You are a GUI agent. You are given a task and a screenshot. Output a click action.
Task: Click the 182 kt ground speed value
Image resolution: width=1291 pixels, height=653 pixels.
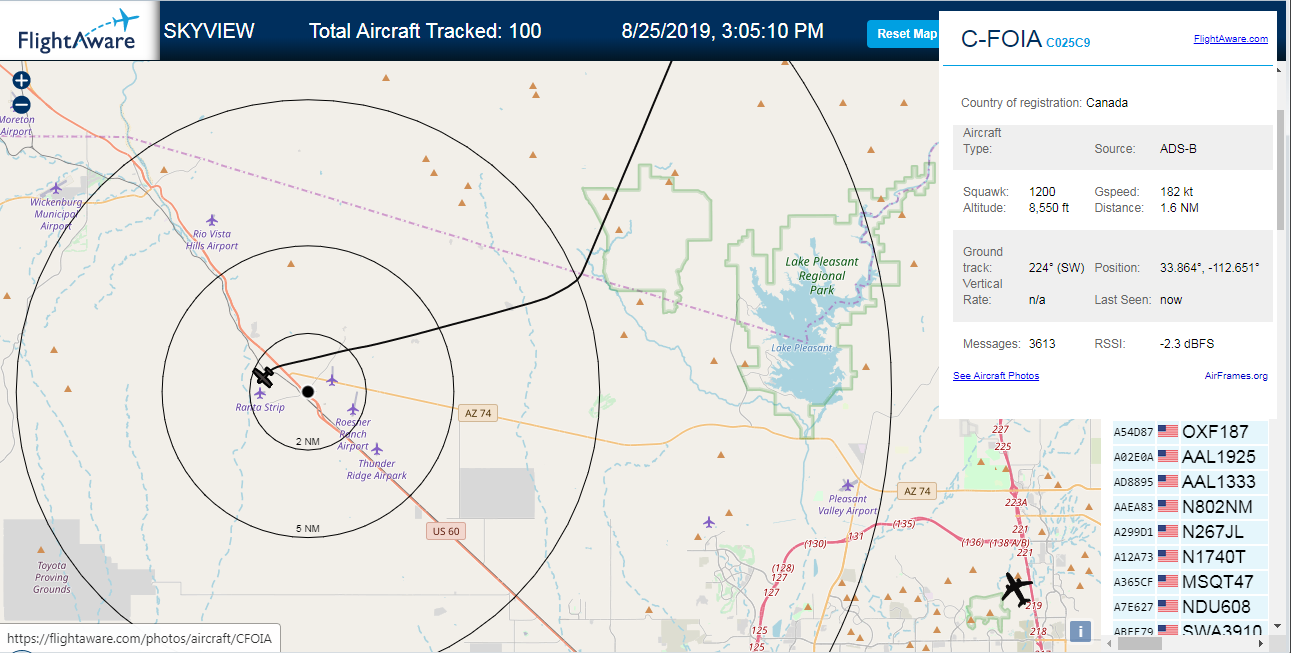click(1176, 191)
